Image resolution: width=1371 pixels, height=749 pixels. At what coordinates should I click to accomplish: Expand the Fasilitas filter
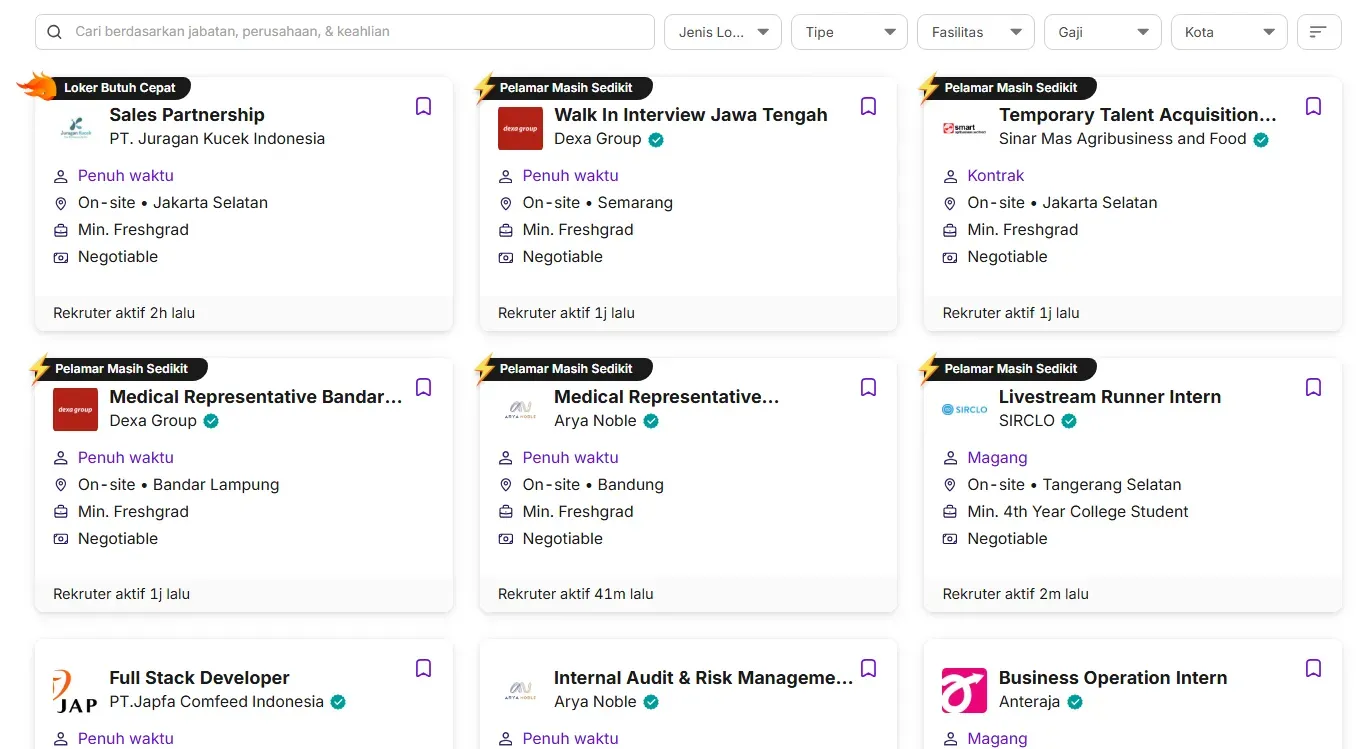tap(975, 32)
